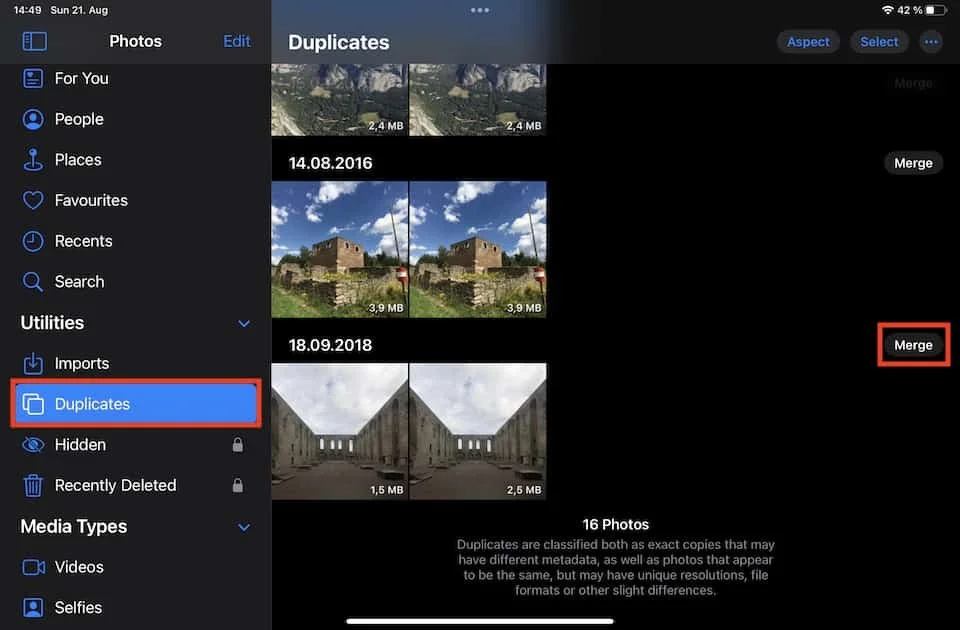Merge the 18.09.2018 duplicate photos
960x630 pixels.
click(913, 344)
